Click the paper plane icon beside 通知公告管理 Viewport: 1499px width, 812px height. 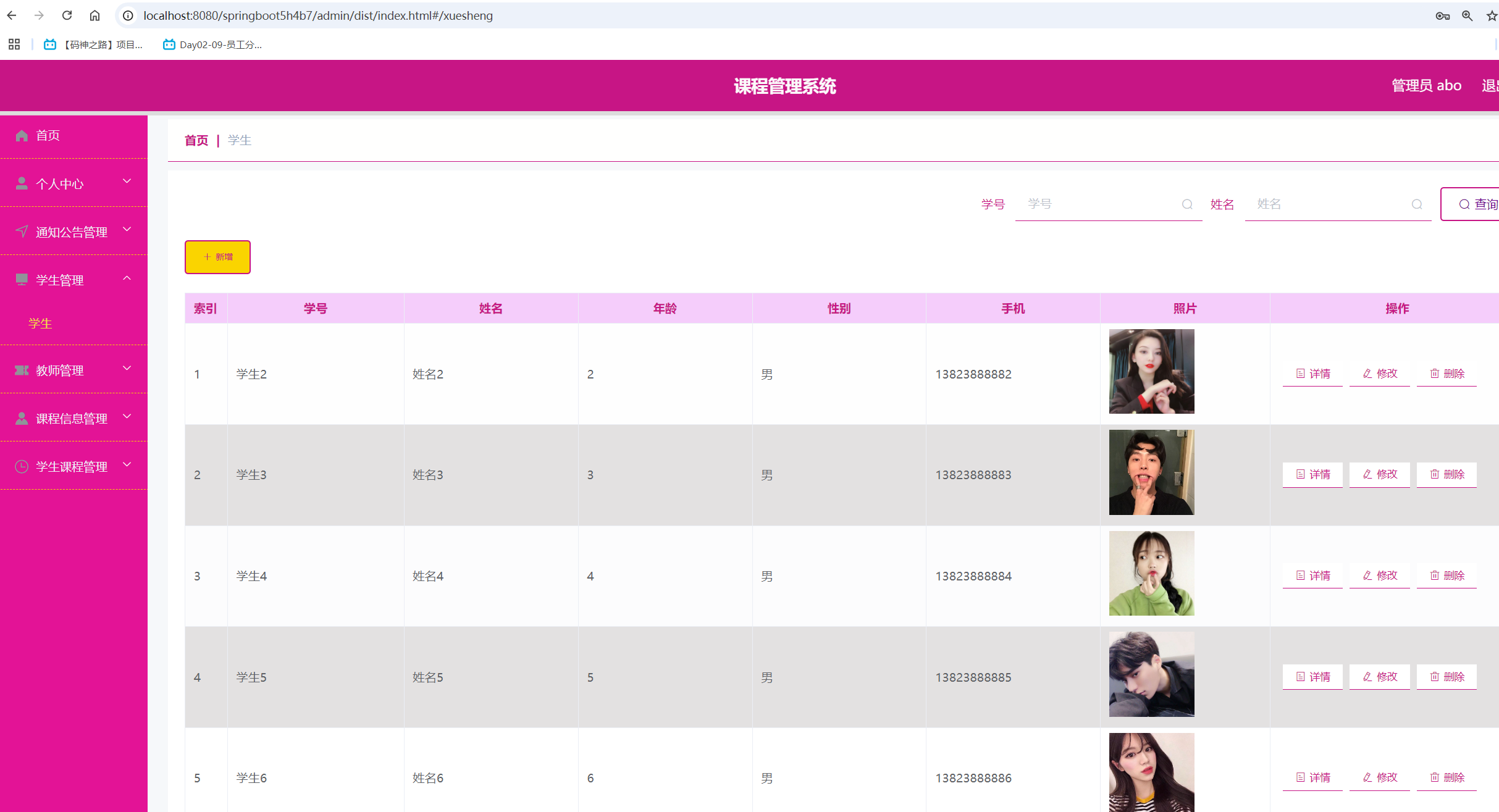coord(22,232)
